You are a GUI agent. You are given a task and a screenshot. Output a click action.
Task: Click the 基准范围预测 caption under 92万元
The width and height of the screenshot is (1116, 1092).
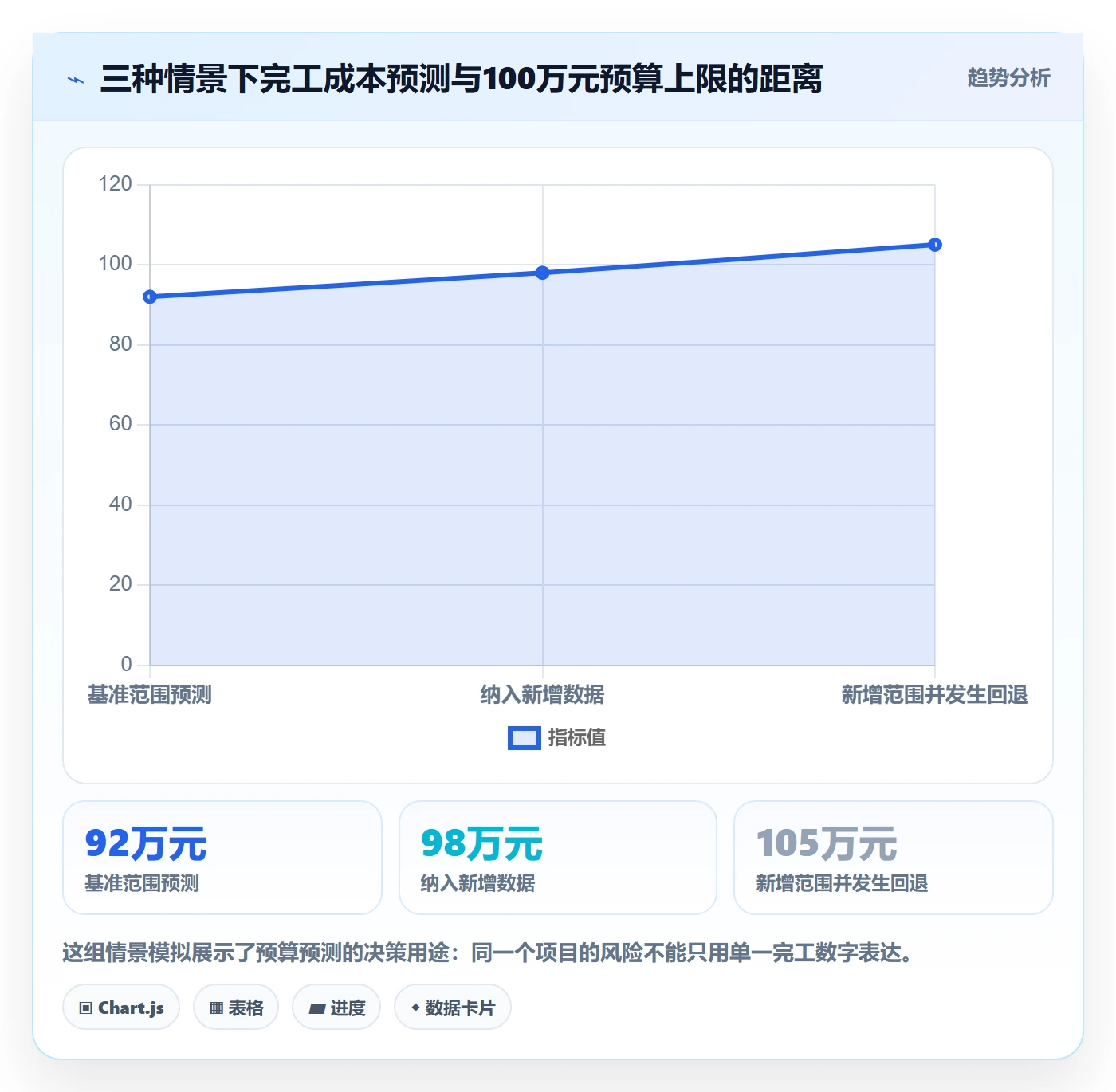tap(142, 883)
